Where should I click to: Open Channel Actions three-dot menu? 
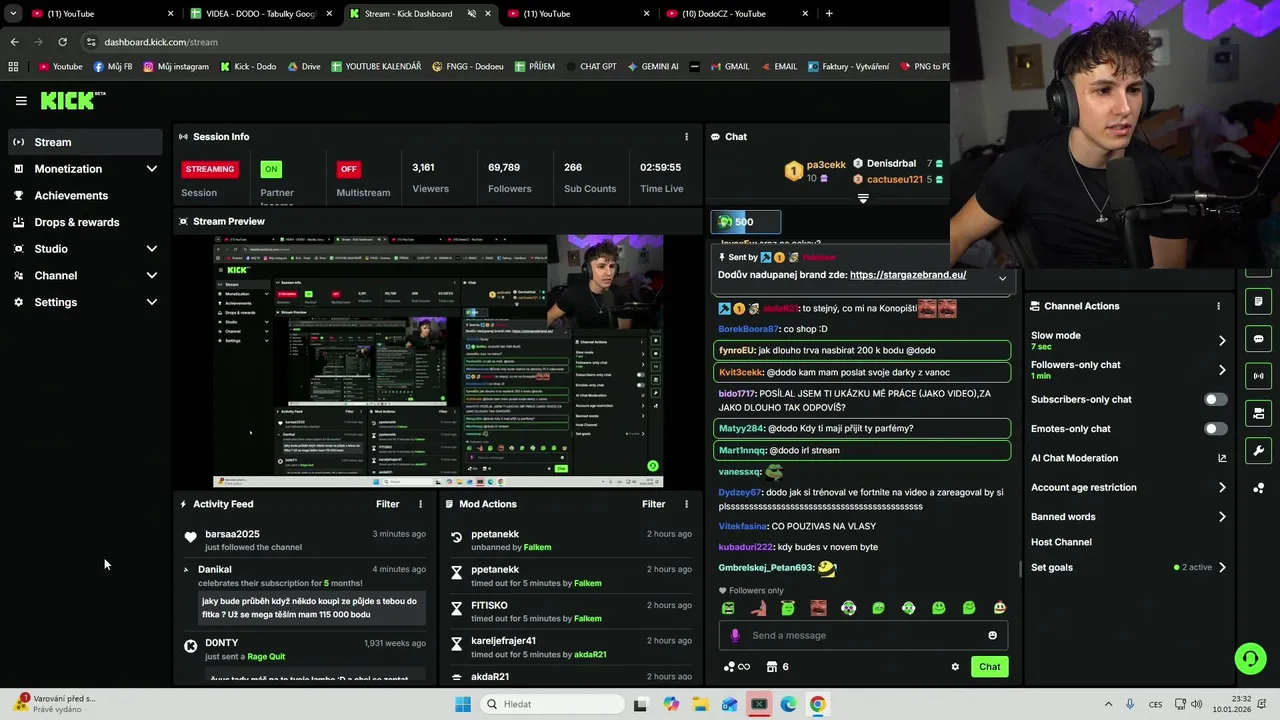pyautogui.click(x=1218, y=306)
